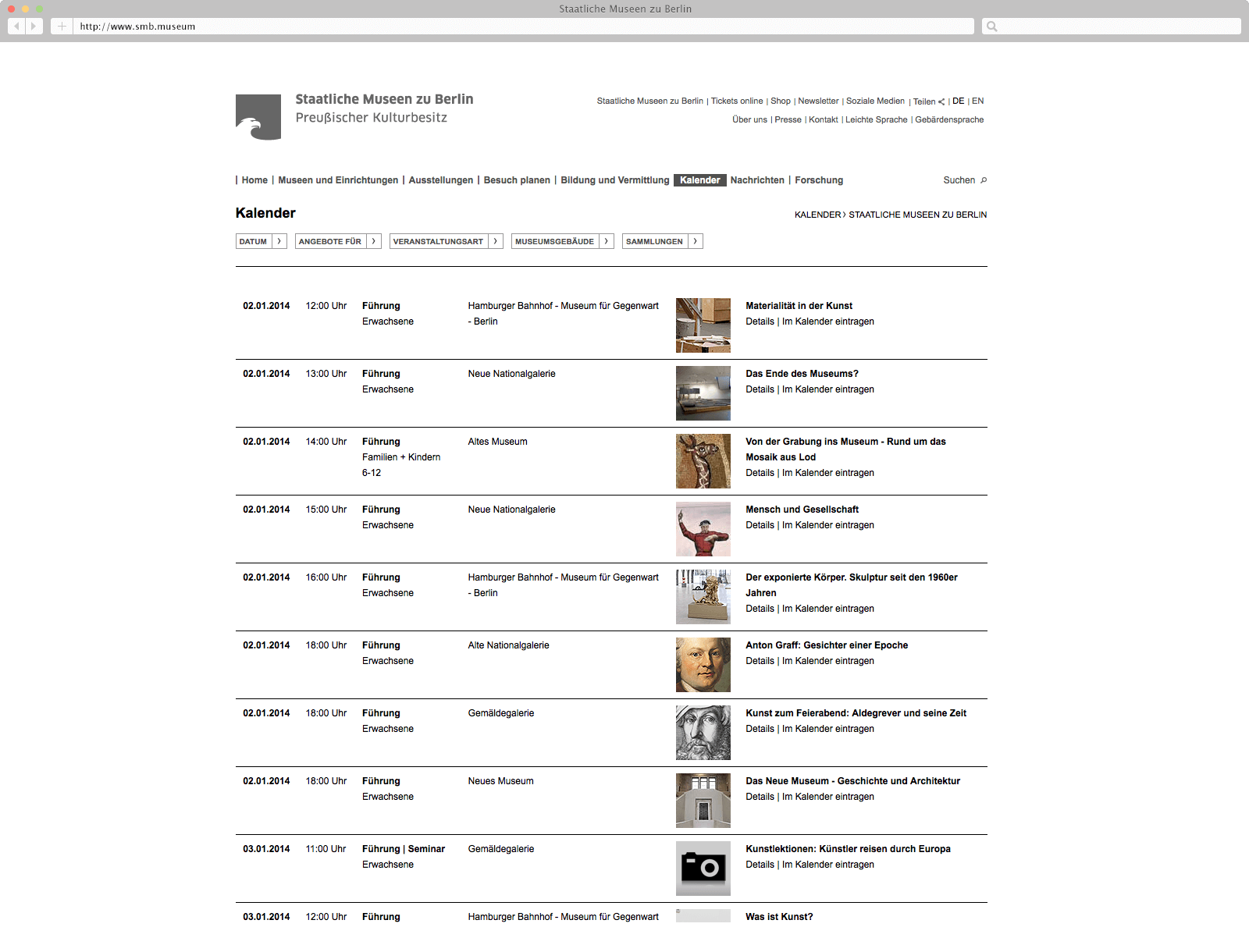This screenshot has height=952, width=1249.
Task: Click the browser forward arrow button
Action: click(x=34, y=26)
